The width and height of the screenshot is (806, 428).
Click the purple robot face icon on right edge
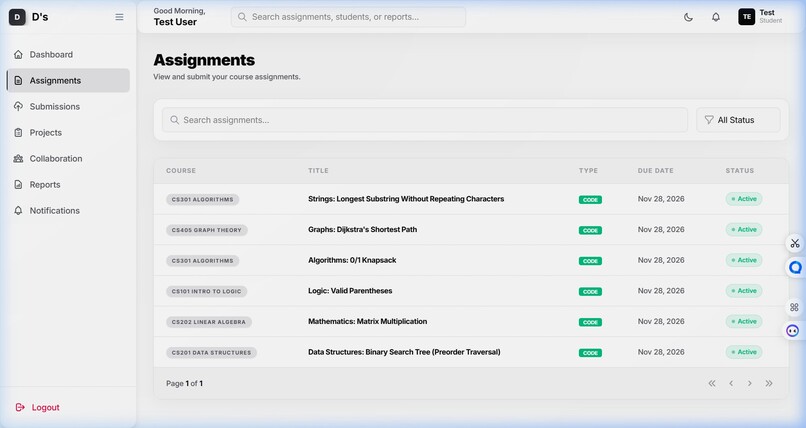coord(793,331)
